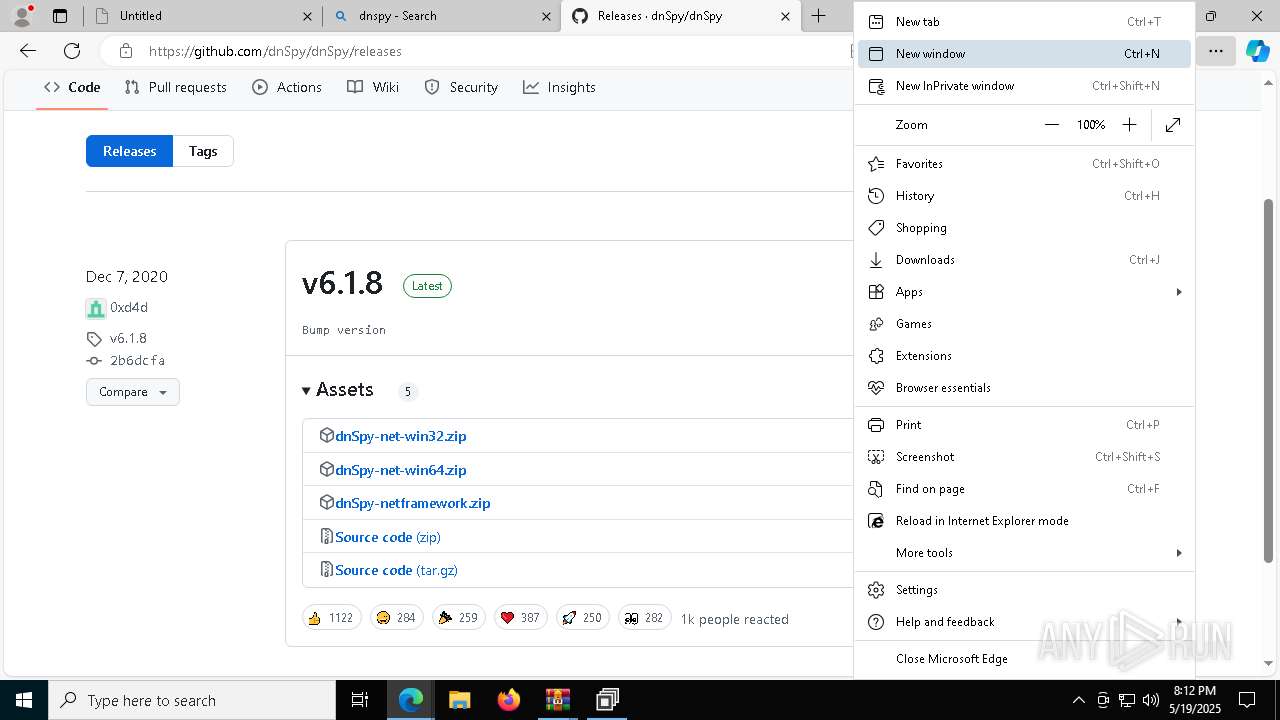Increase zoom with plus button
This screenshot has width=1280, height=720.
[x=1129, y=125]
